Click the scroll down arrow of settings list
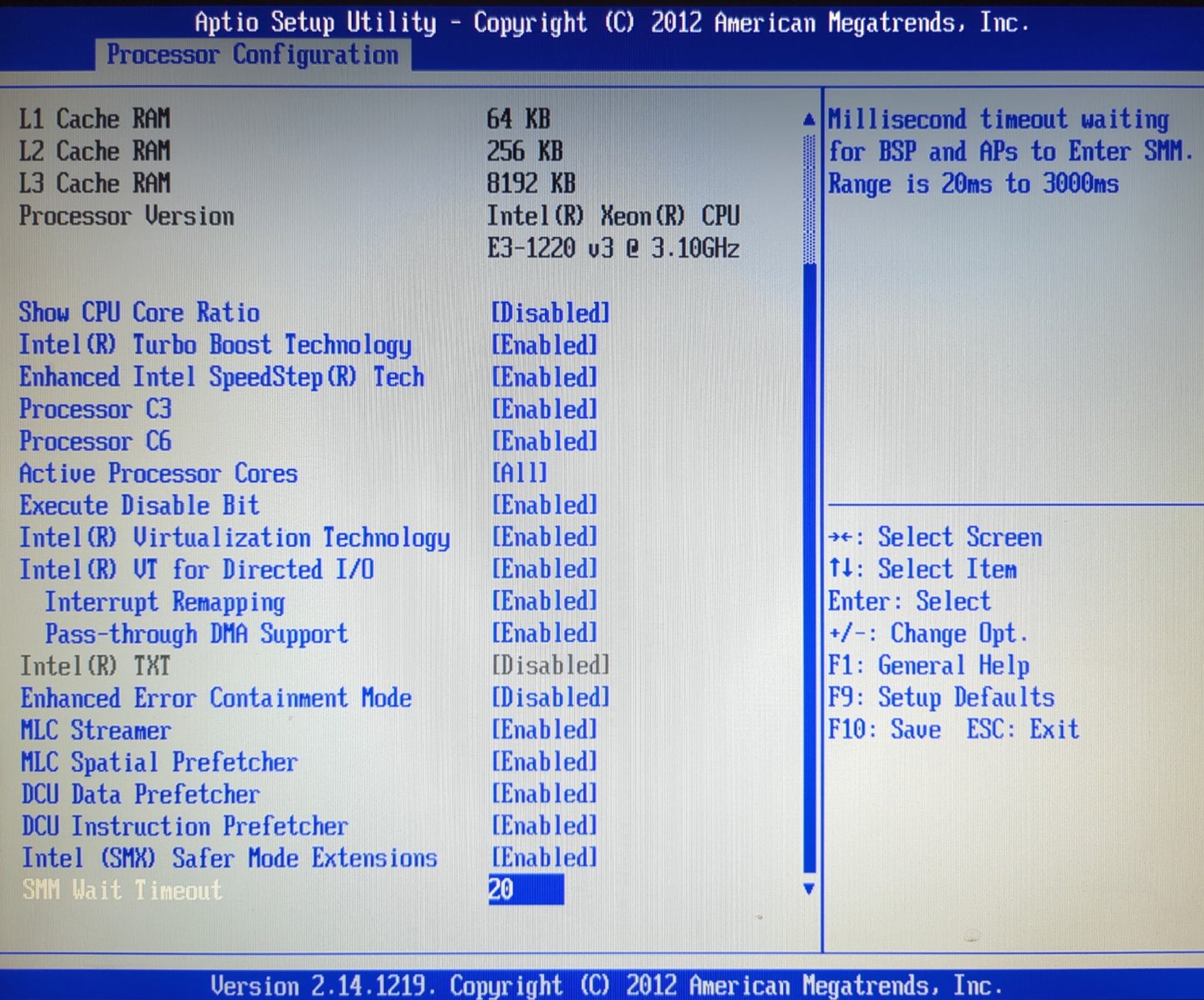This screenshot has width=1204, height=1000. (x=808, y=889)
